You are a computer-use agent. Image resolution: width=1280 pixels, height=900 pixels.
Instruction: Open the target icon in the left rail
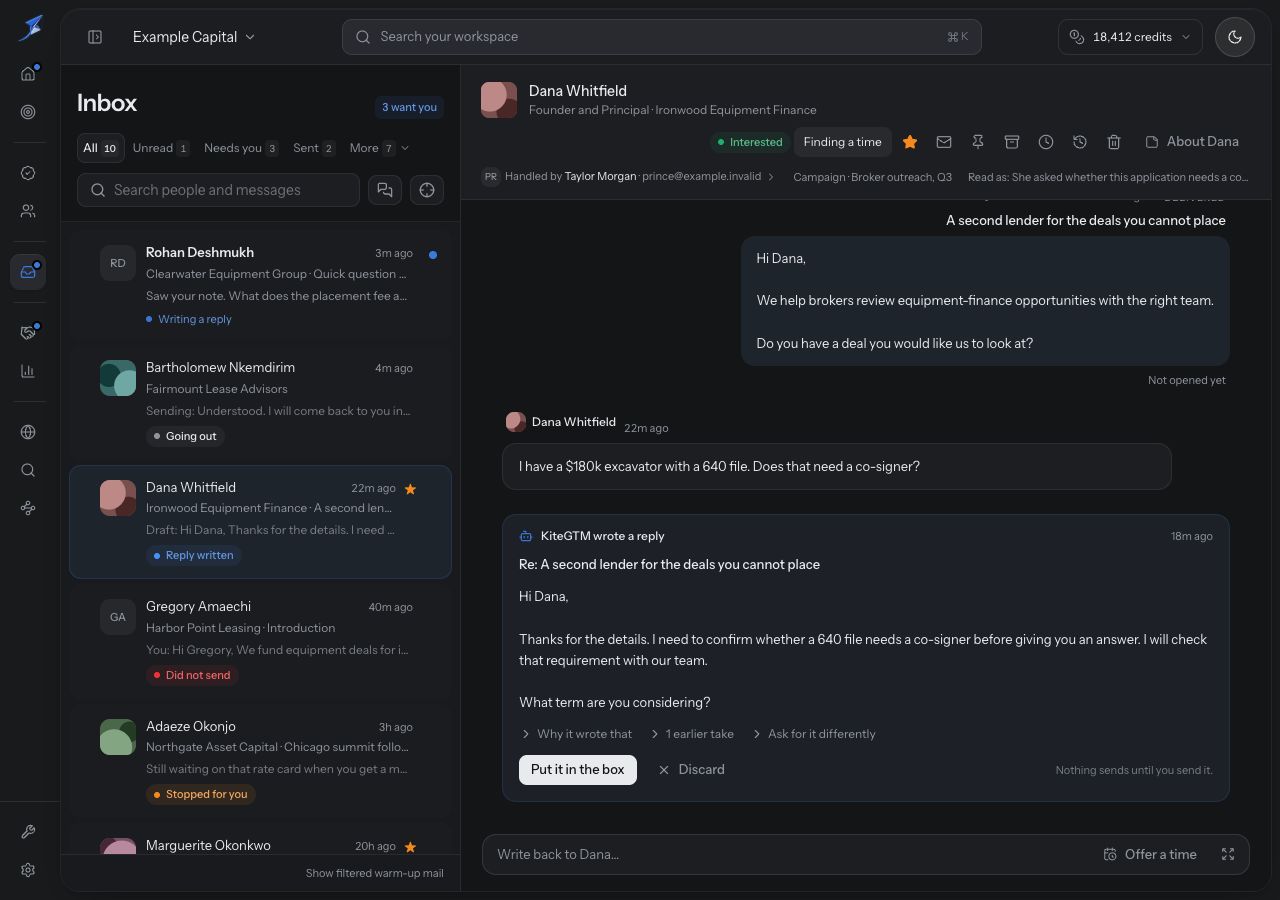28,112
